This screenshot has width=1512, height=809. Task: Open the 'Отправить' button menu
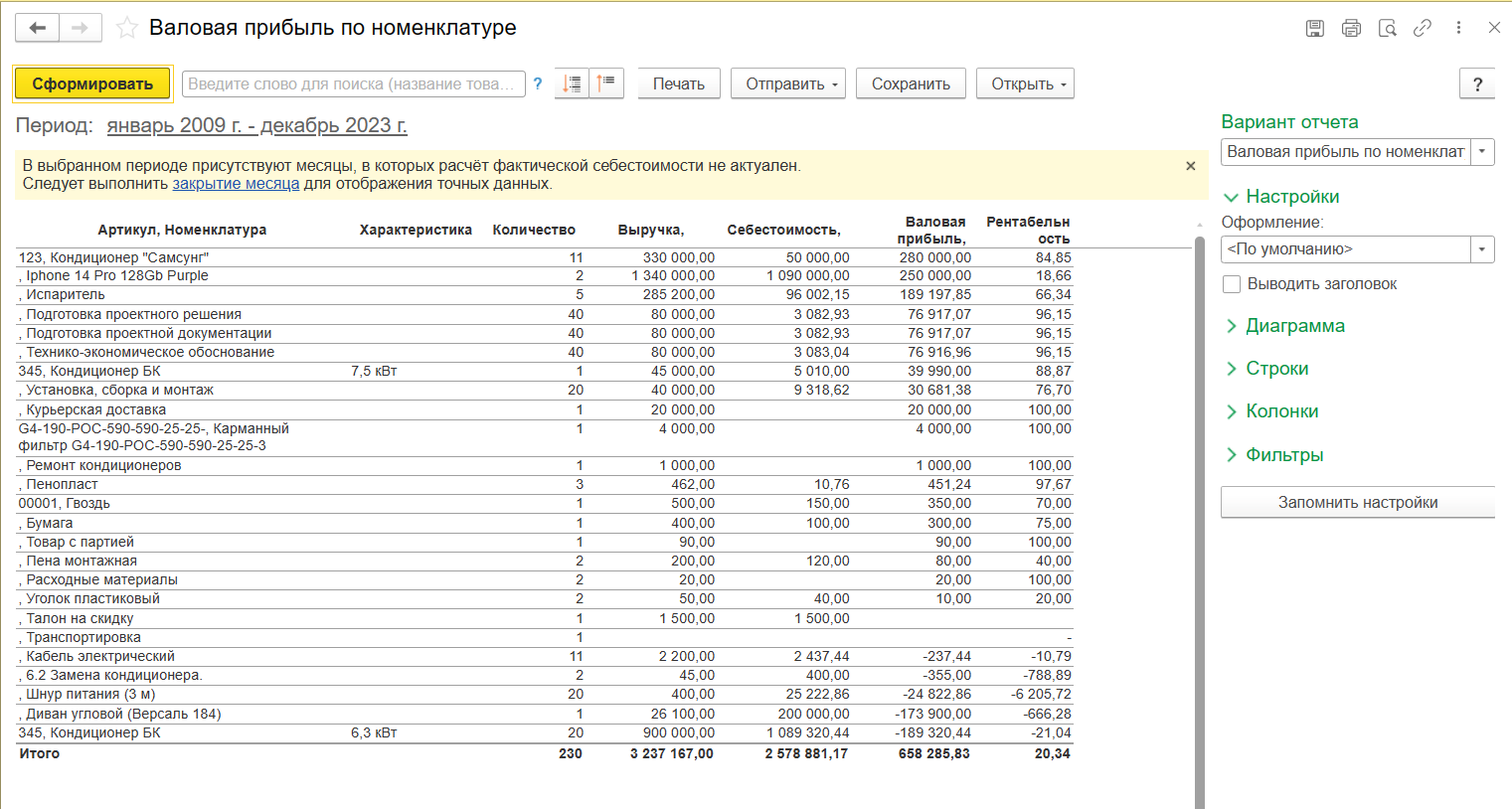pyautogui.click(x=792, y=83)
